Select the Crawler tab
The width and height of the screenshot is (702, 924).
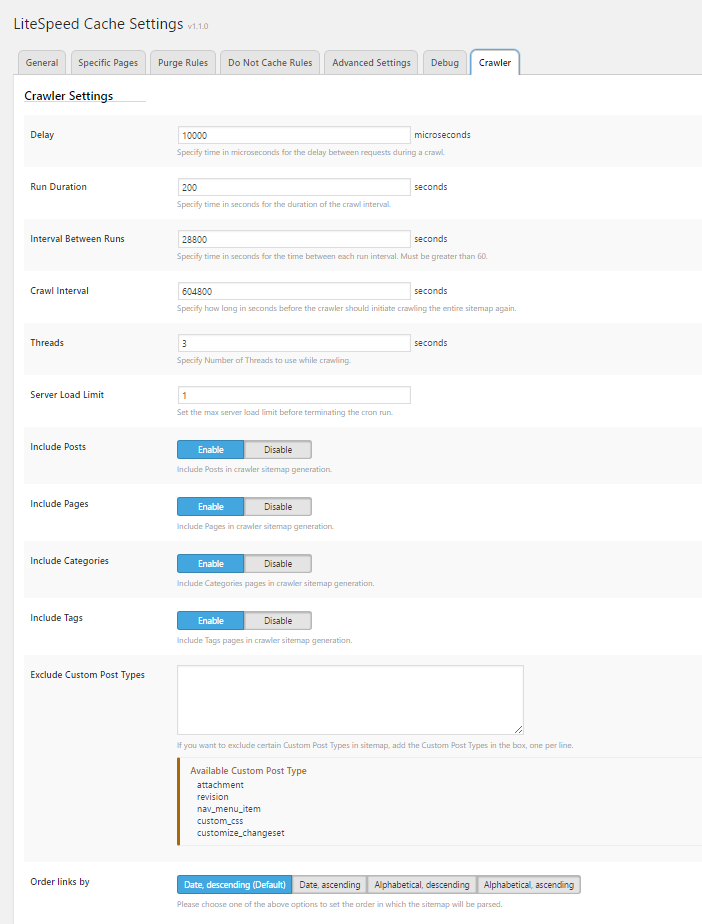tap(495, 62)
